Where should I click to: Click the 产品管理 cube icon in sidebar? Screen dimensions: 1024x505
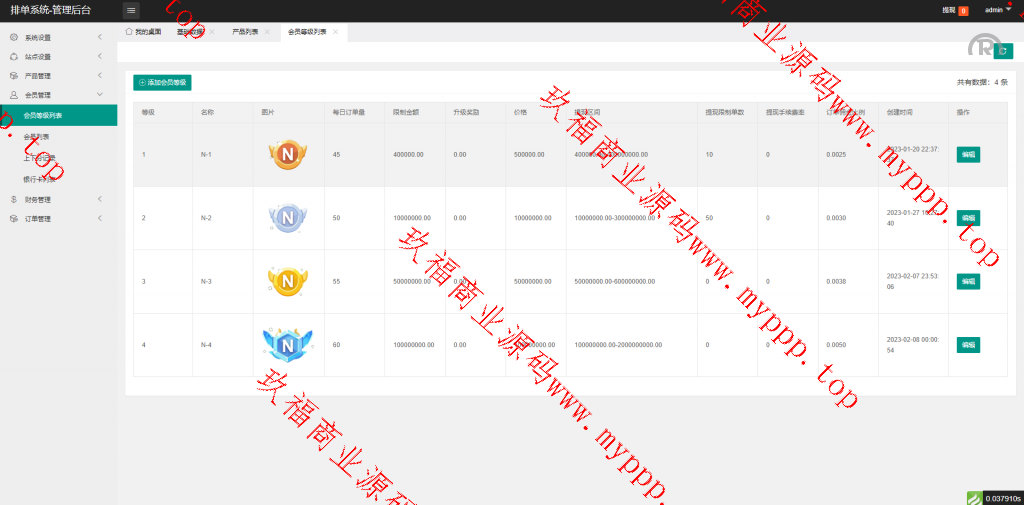[14, 76]
